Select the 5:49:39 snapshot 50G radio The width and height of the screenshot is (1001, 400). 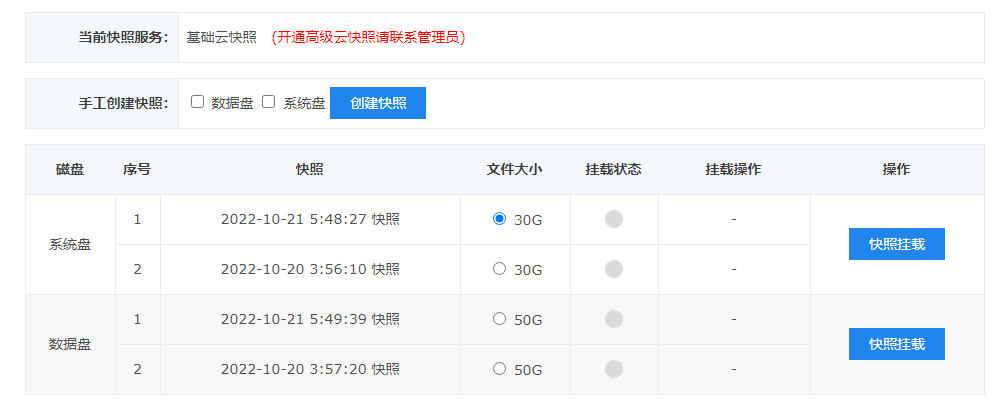coord(500,319)
